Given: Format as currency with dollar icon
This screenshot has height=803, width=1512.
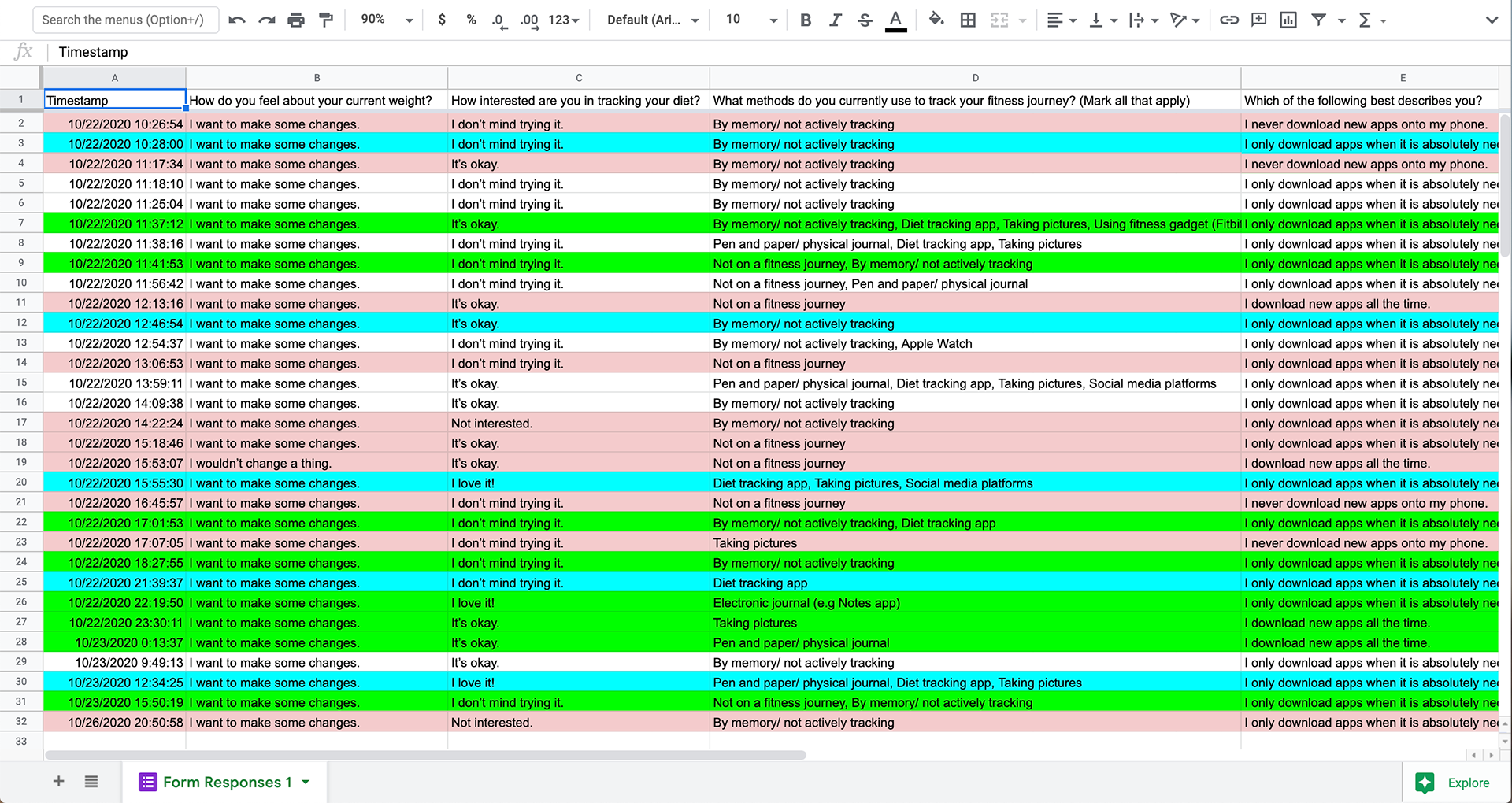Looking at the screenshot, I should pyautogui.click(x=442, y=20).
